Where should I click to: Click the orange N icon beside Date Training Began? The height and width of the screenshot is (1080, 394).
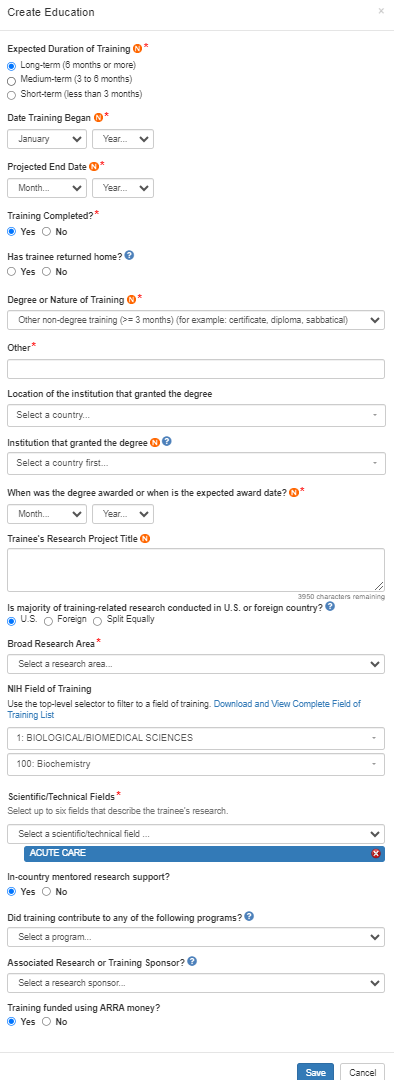pos(98,116)
